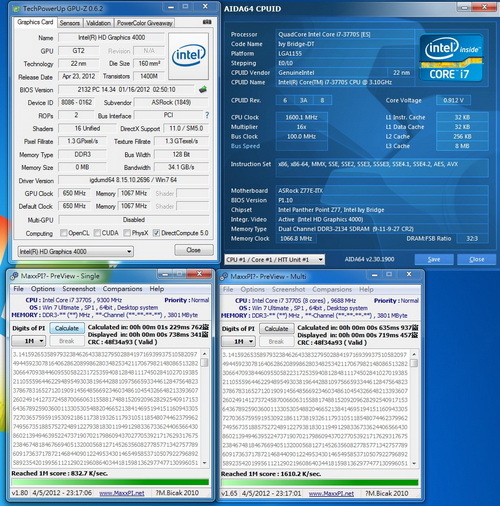500x506 pixels.
Task: Click the DRAM:FSB Ratio value 32:3
Action: click(472, 239)
